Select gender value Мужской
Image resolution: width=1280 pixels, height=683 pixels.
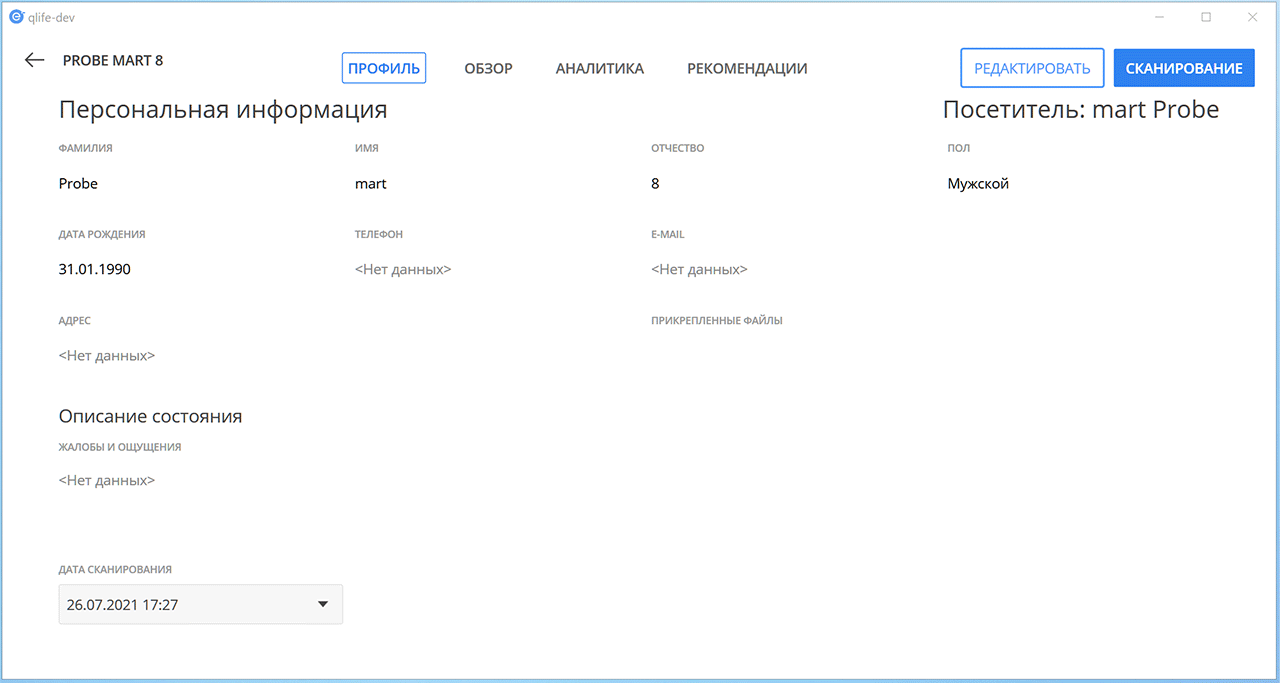click(x=978, y=184)
